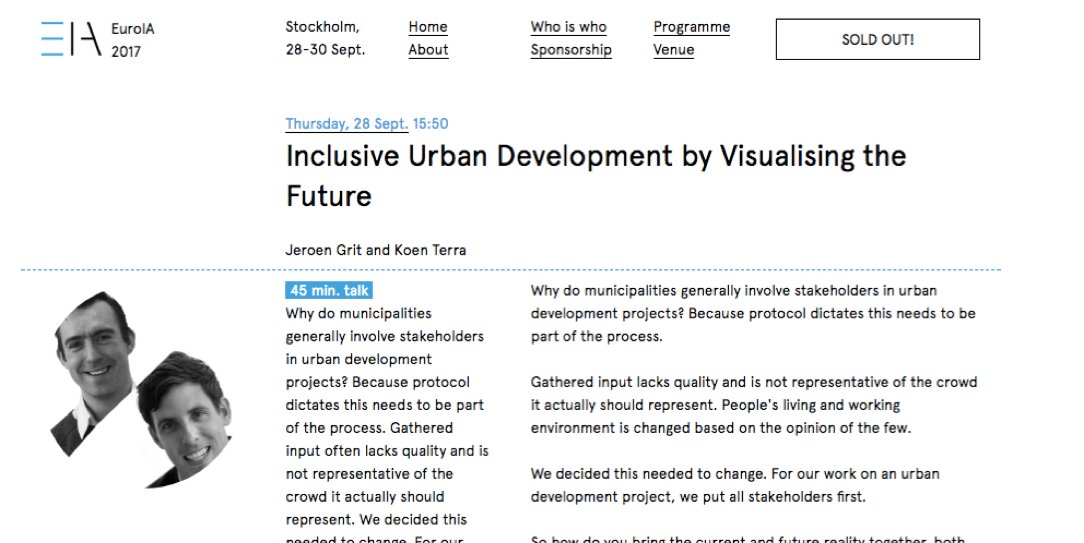Go to the About page
The image size is (1084, 543).
pyautogui.click(x=428, y=50)
